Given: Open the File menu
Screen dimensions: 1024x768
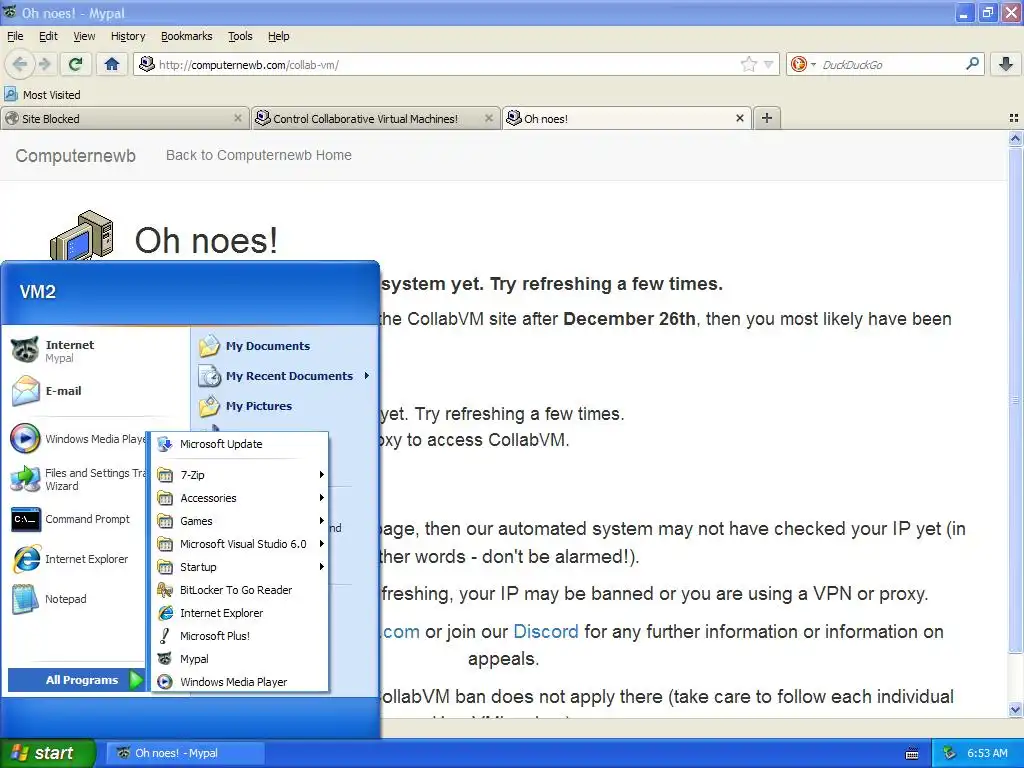Looking at the screenshot, I should click(15, 36).
